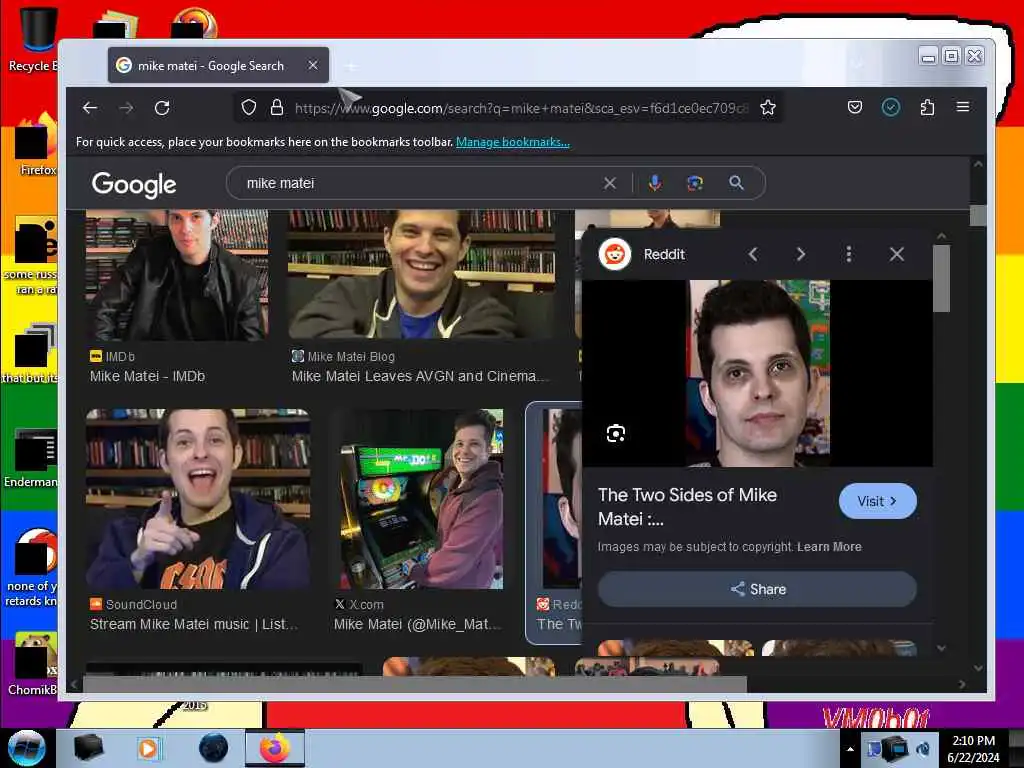
Task: Open the Windows Start button
Action: (x=27, y=748)
